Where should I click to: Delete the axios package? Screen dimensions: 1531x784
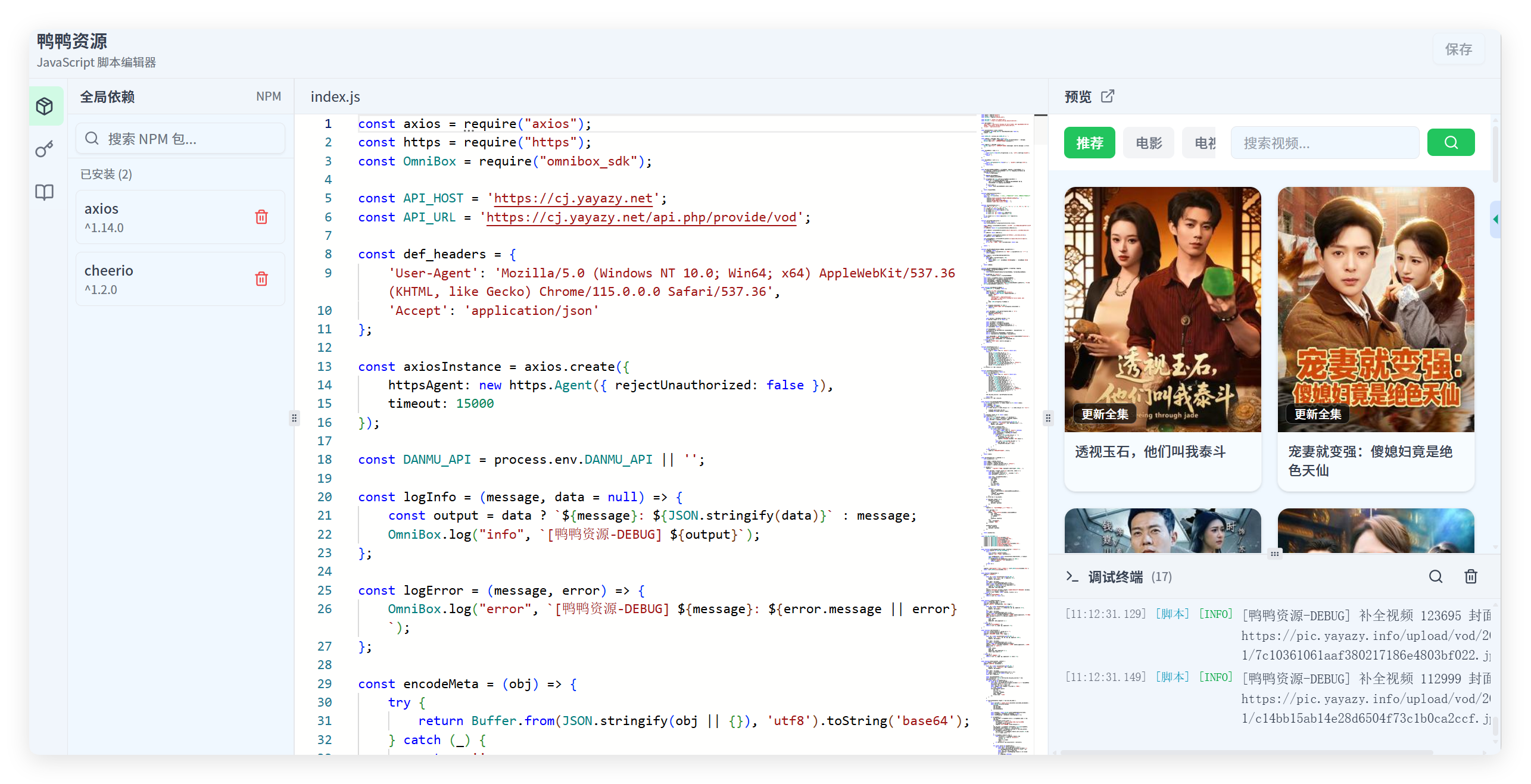coord(261,217)
